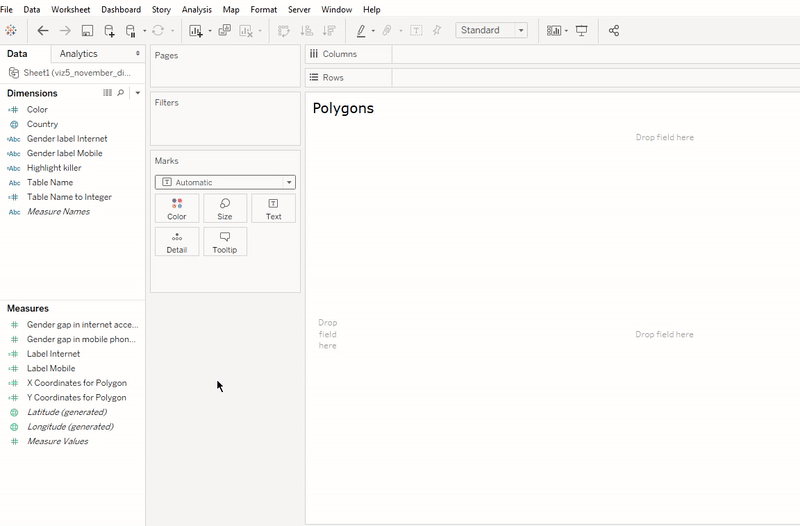This screenshot has height=526, width=800.
Task: Switch to the Analytics tab
Action: (x=79, y=54)
